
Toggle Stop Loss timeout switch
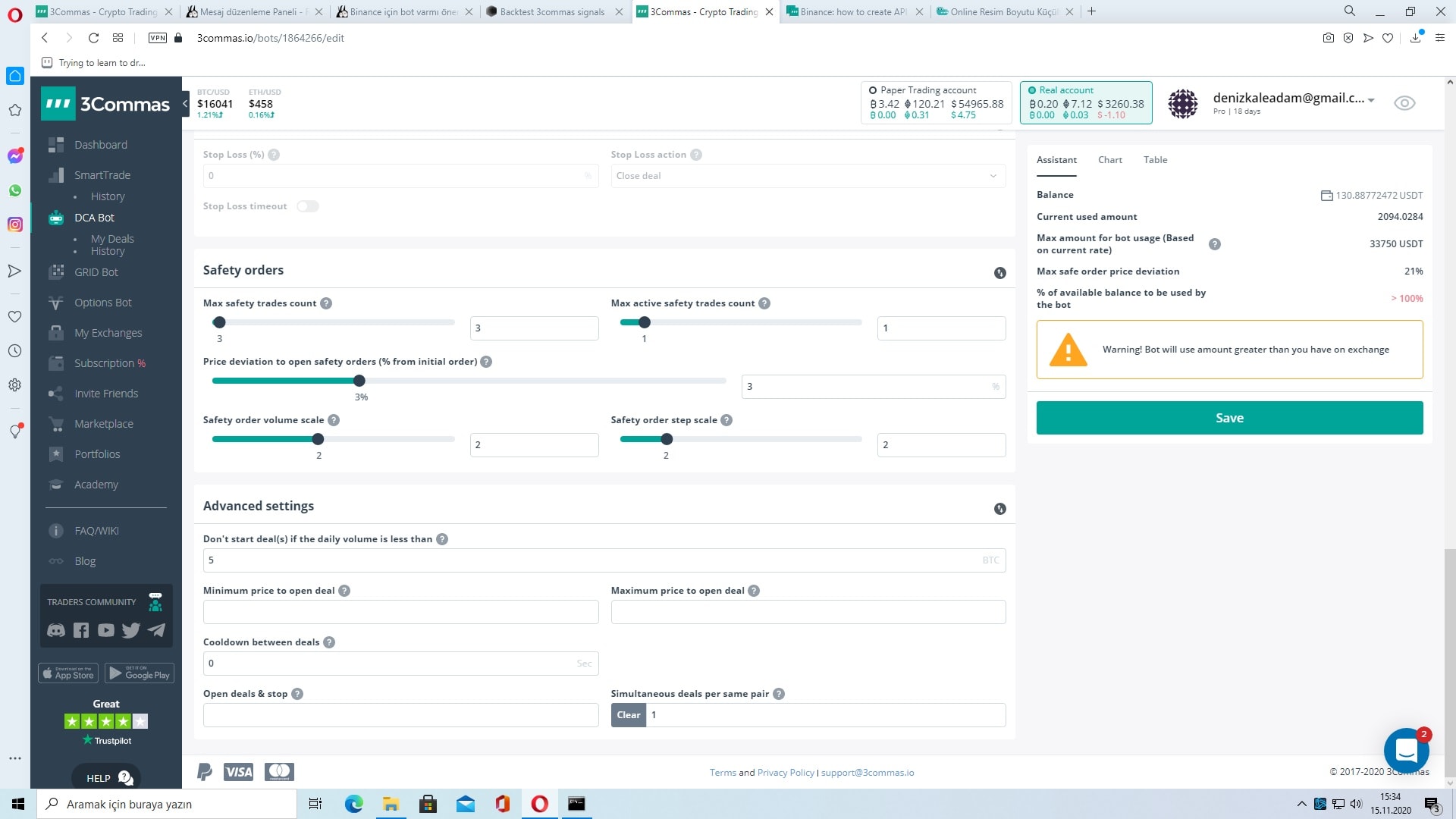[307, 206]
